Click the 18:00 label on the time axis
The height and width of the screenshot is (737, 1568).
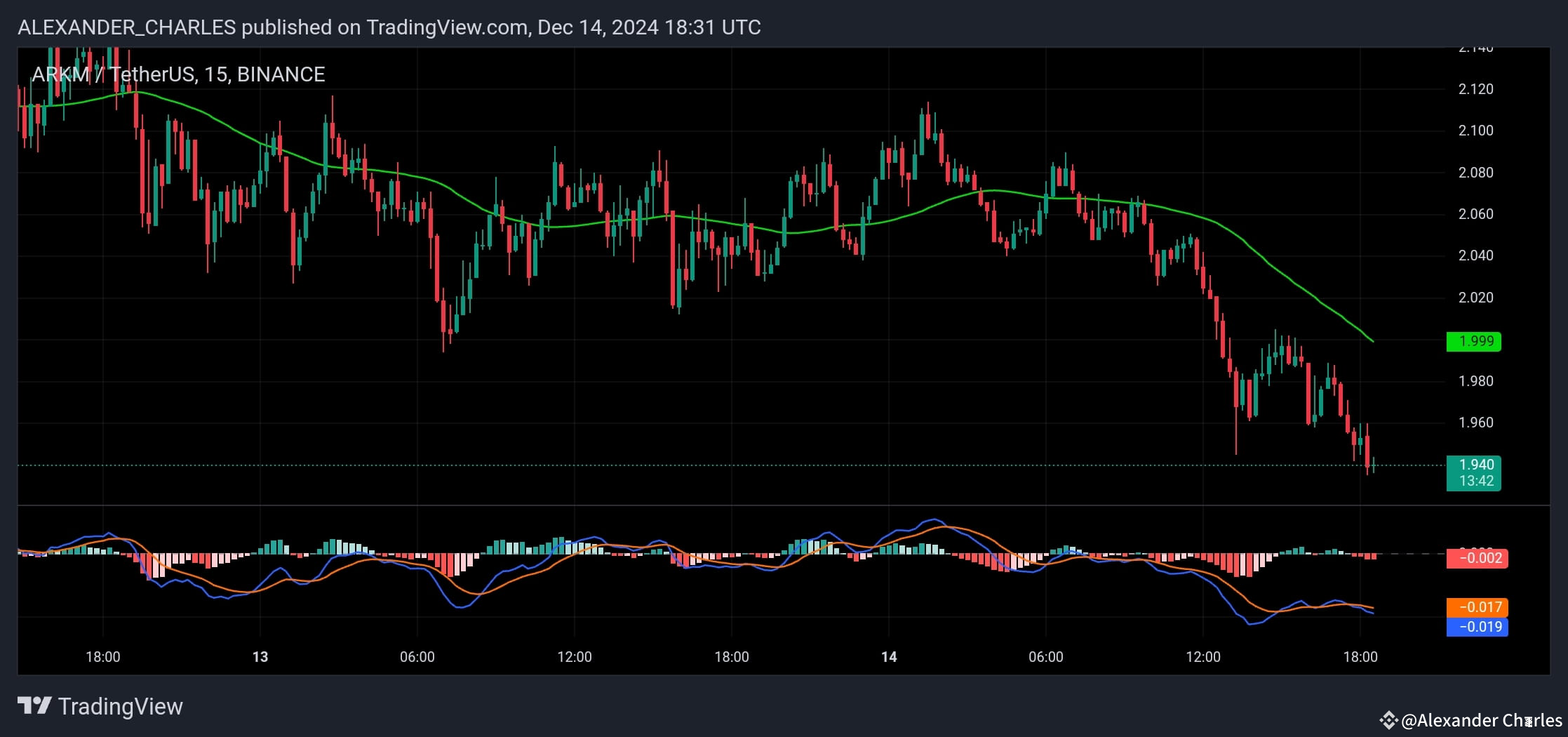(104, 657)
